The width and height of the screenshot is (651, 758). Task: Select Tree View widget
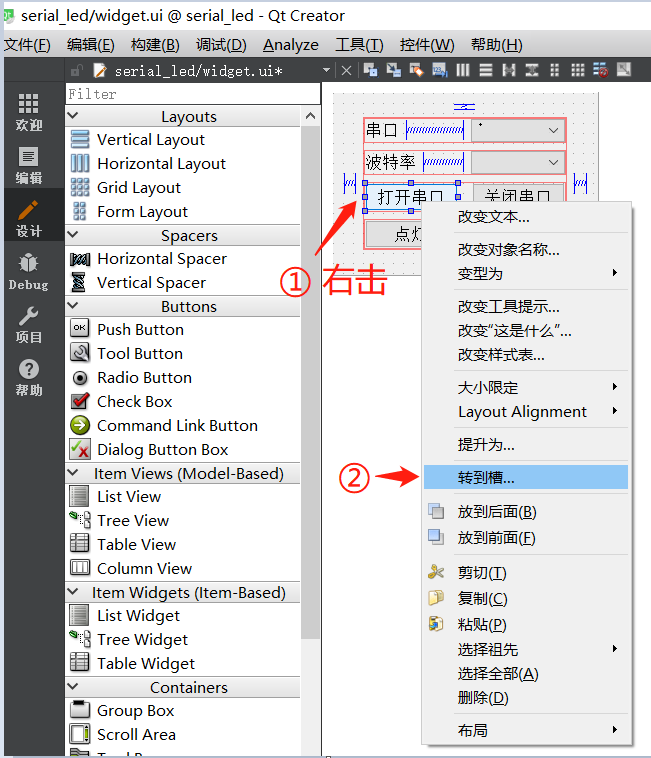(120, 521)
